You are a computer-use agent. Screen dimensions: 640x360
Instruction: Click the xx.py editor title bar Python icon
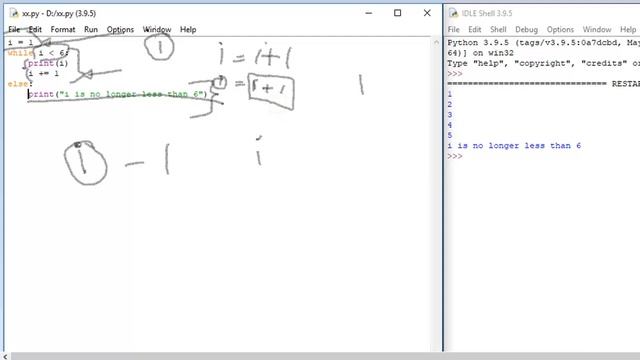[14, 13]
